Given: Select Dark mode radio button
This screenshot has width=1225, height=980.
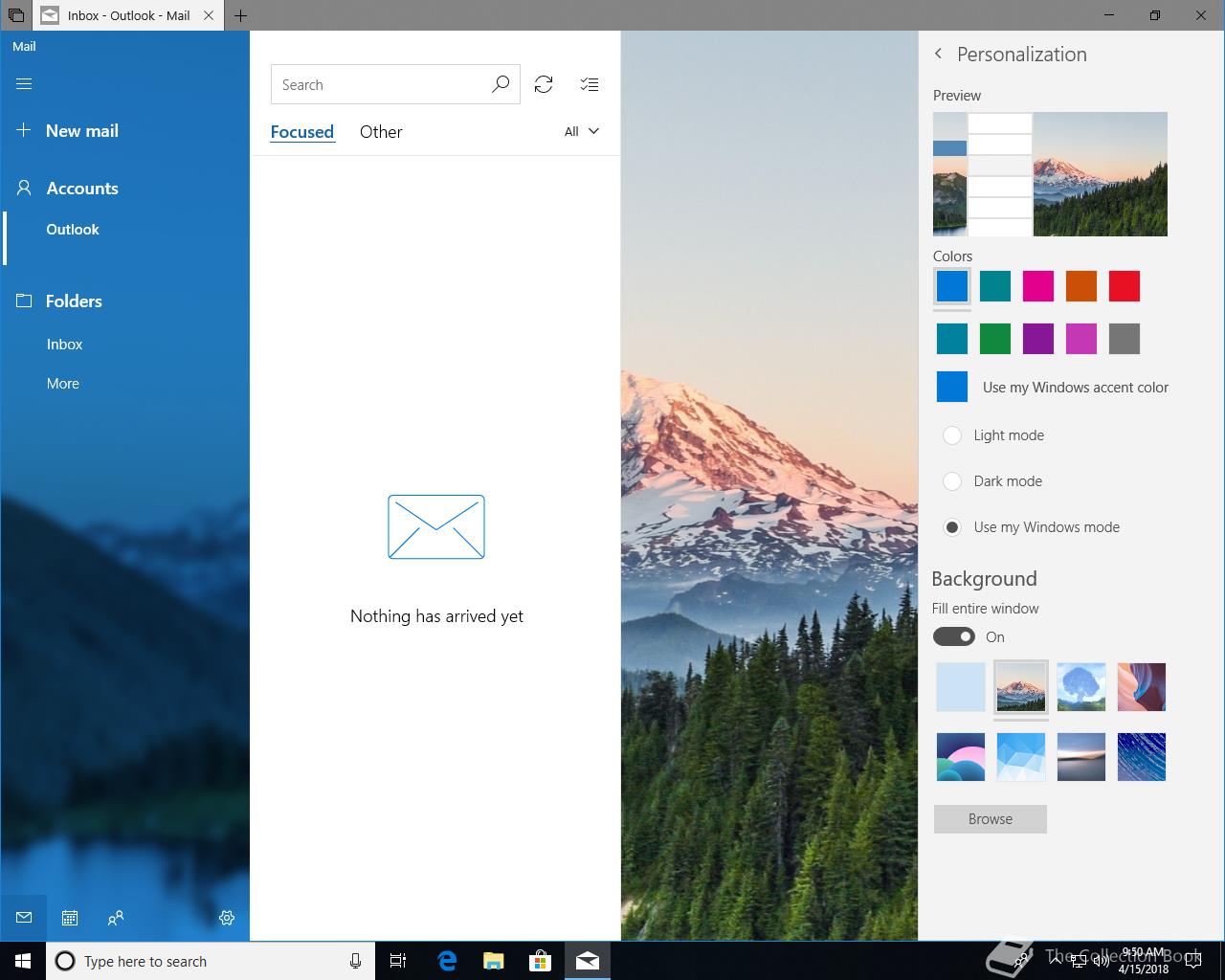Looking at the screenshot, I should [952, 481].
